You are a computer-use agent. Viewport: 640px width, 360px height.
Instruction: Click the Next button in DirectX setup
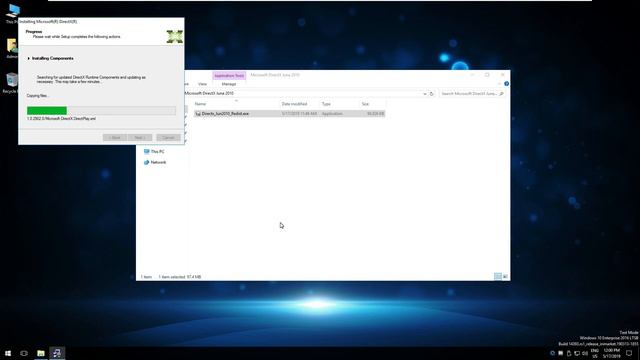coord(140,138)
